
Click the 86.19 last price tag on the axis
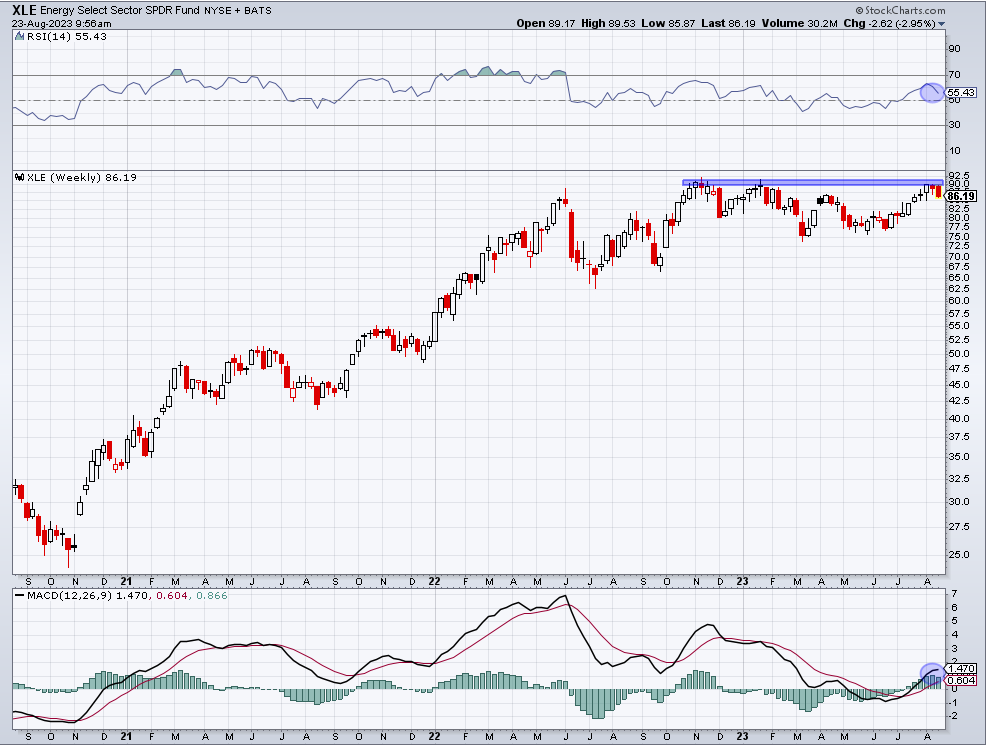tap(961, 196)
